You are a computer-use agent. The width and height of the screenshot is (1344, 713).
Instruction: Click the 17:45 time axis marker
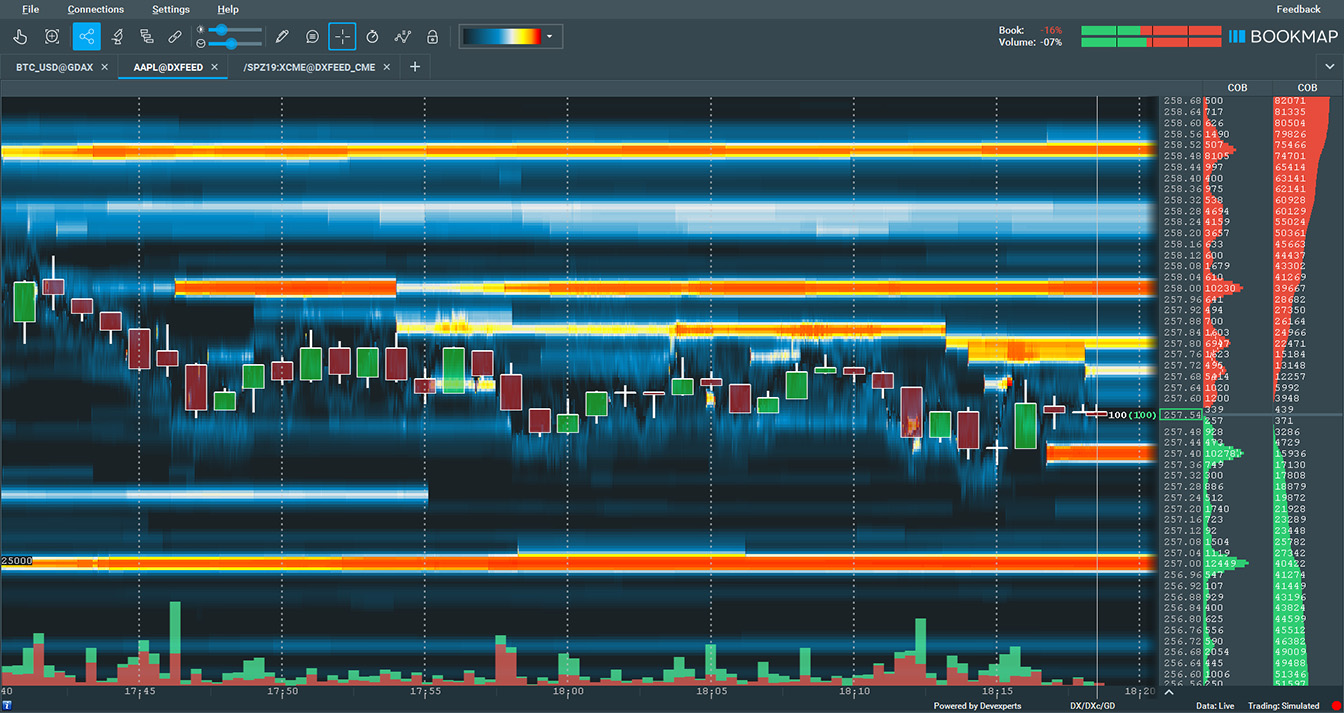(140, 691)
